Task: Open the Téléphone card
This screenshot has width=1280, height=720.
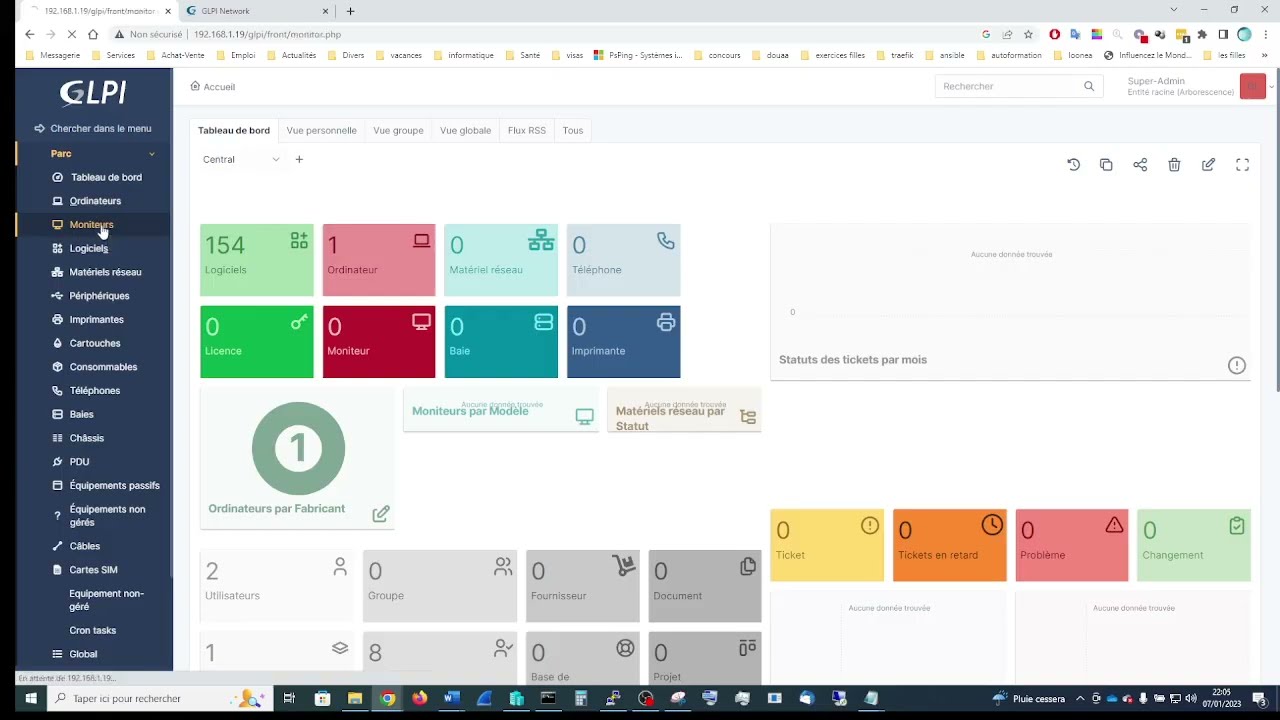Action: pyautogui.click(x=623, y=260)
